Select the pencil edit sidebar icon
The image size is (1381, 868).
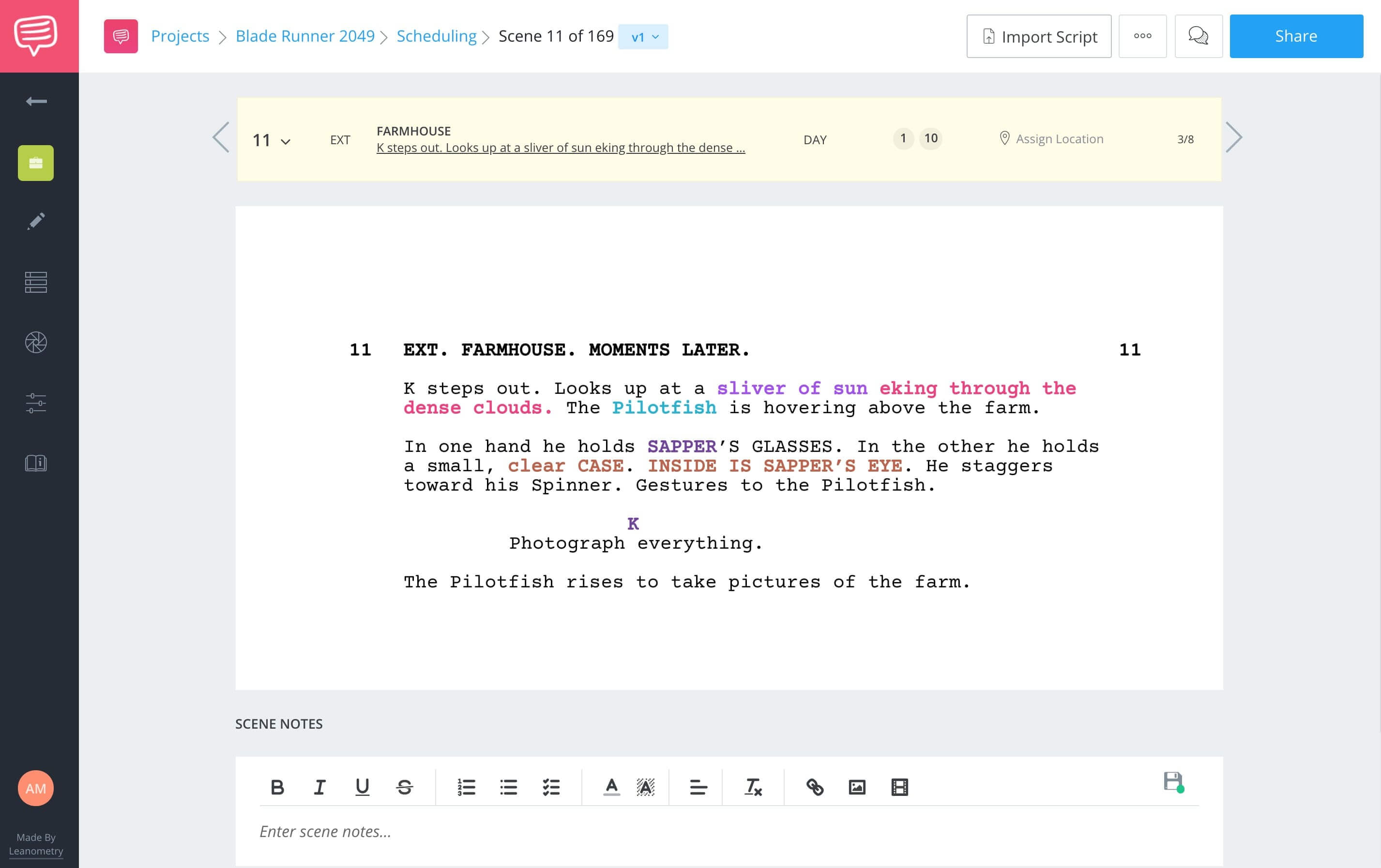[x=35, y=222]
